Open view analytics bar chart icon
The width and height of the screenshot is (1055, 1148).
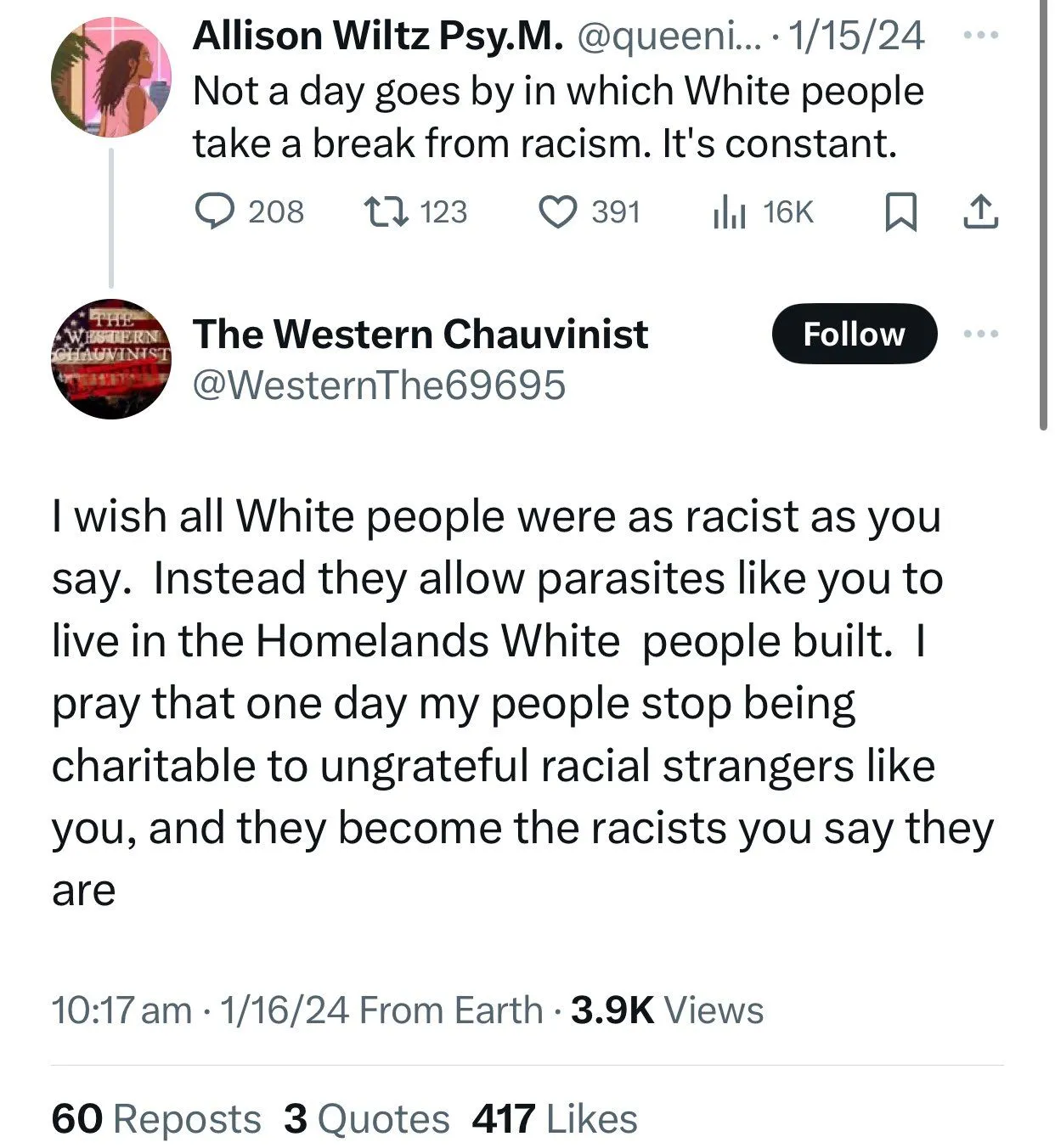[728, 211]
